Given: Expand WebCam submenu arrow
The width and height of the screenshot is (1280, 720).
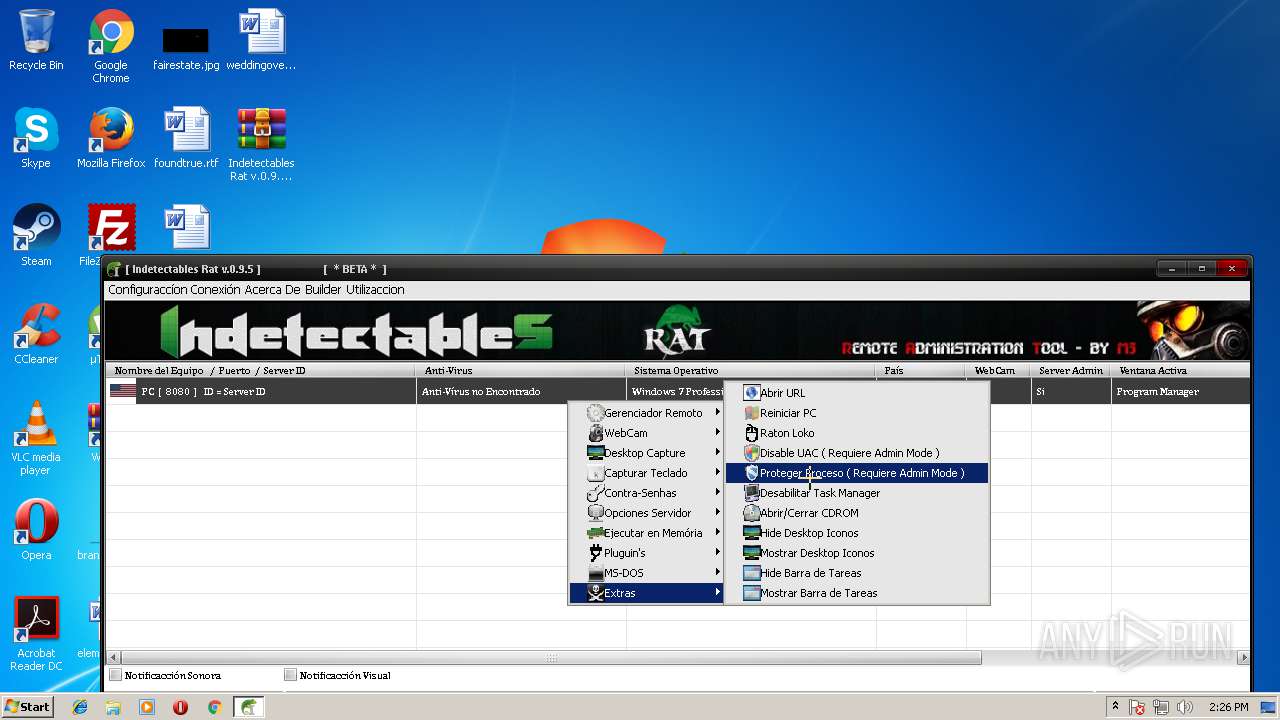Looking at the screenshot, I should (x=717, y=433).
